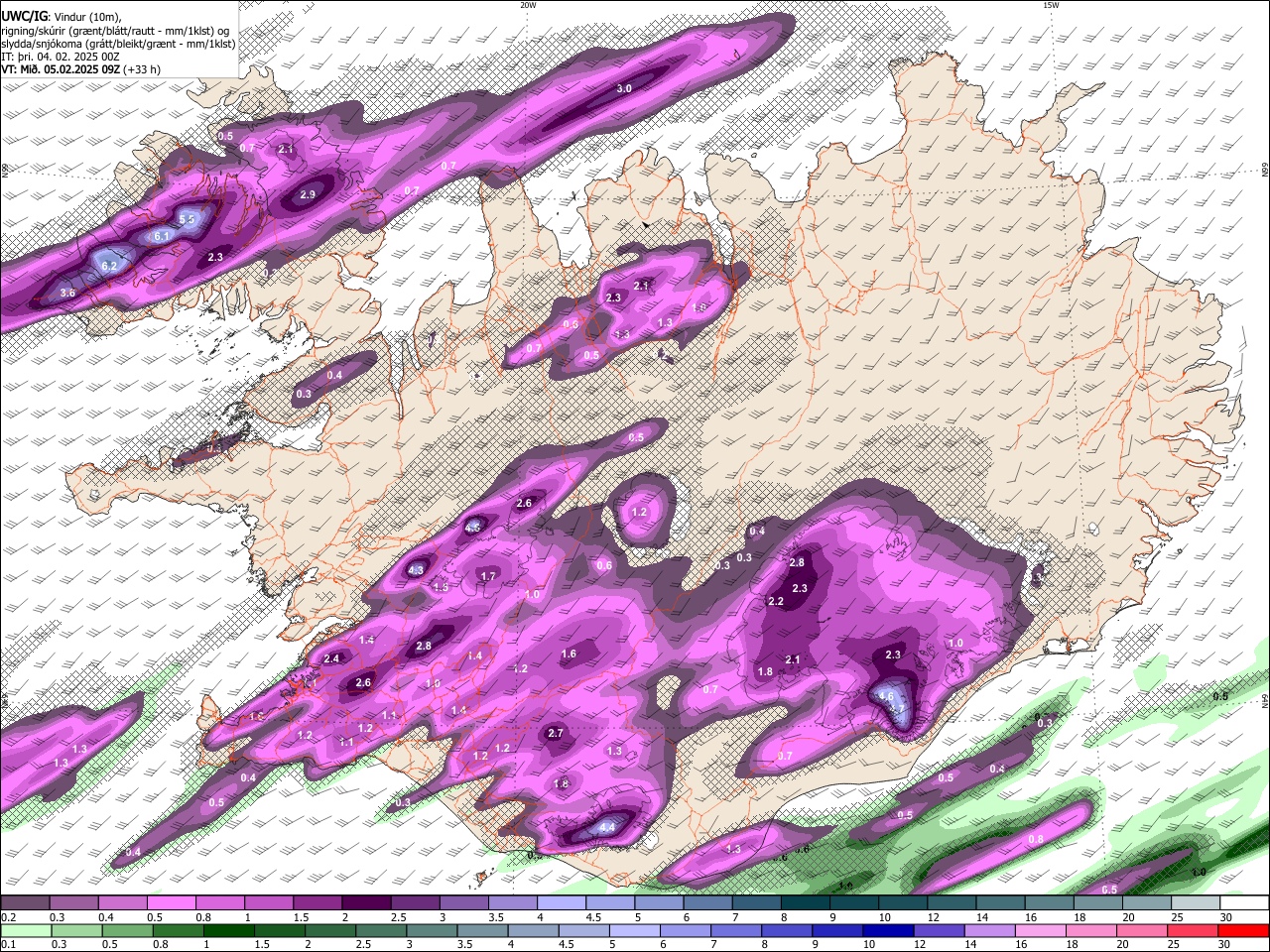The width and height of the screenshot is (1270, 952).
Task: Click the 3.0 value in northern band
Action: click(624, 88)
